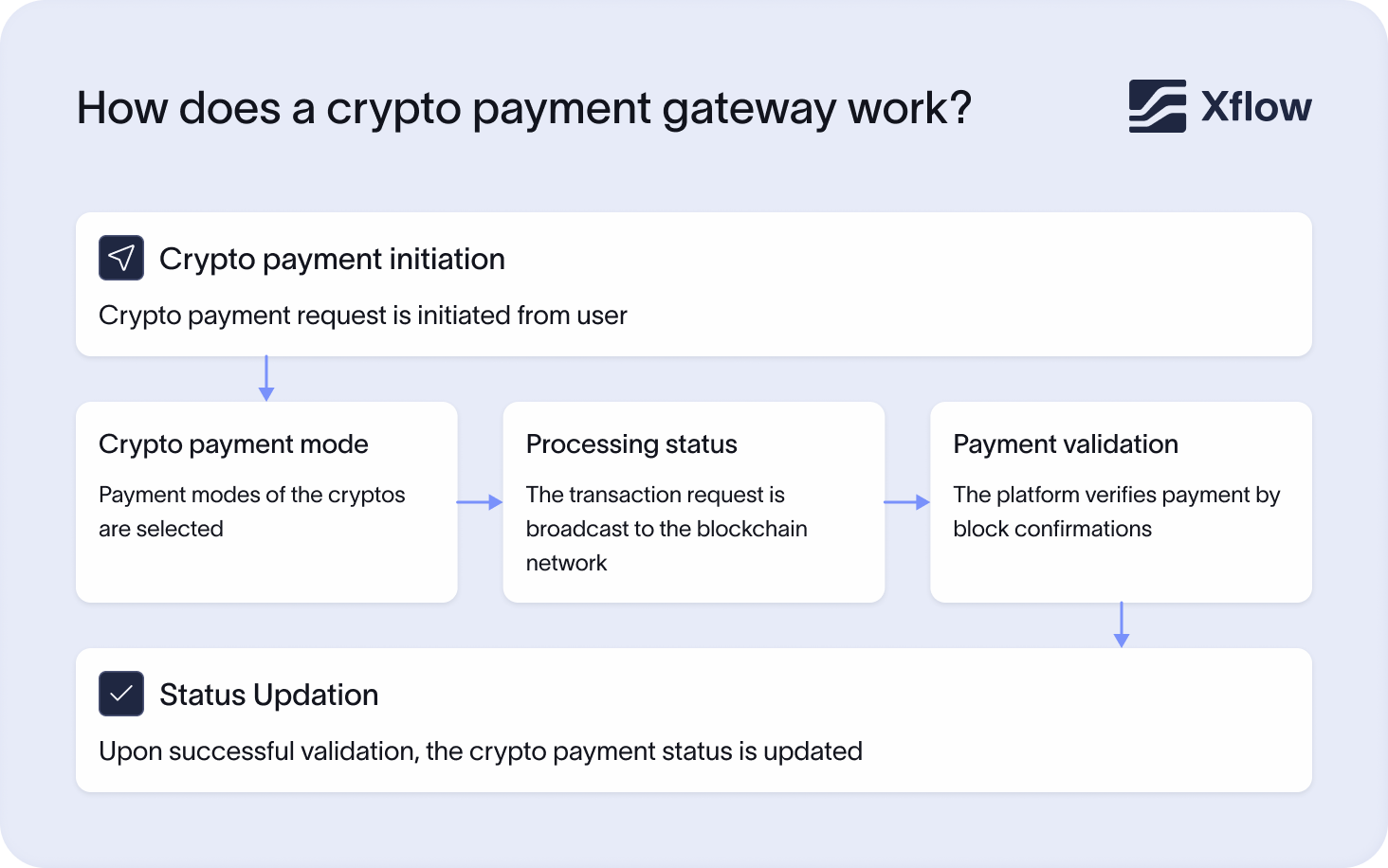Click the arrow below Crypto payment initiation
The height and width of the screenshot is (868, 1388).
tap(266, 378)
